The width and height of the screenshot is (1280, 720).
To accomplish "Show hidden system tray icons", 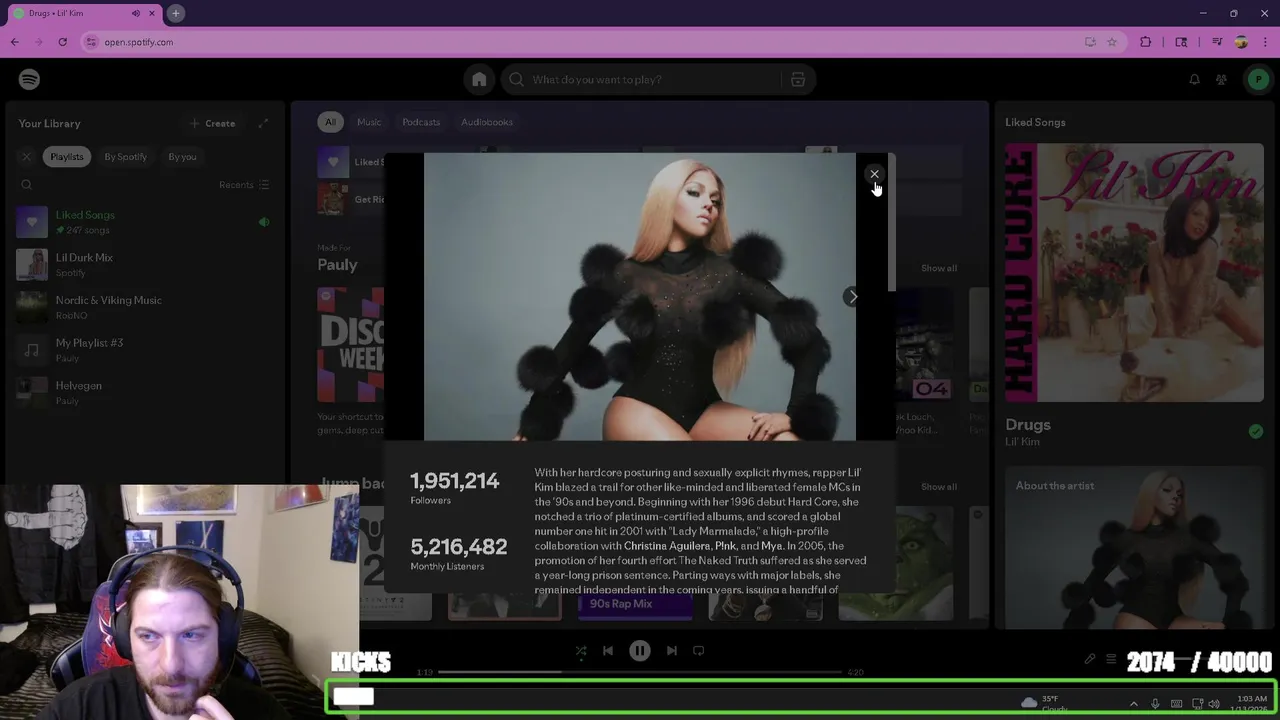I will (1133, 704).
